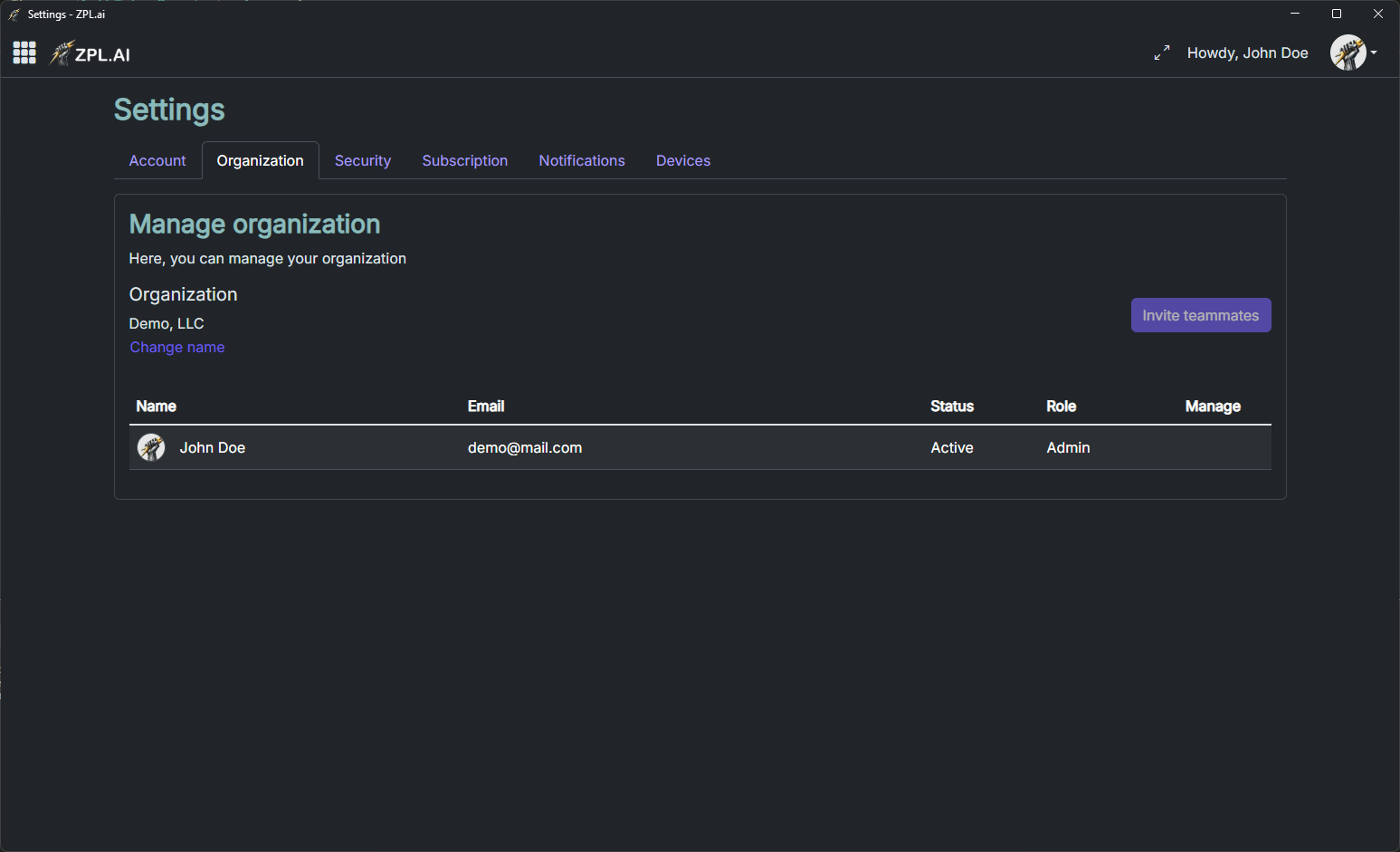Open the apps grid menu
Viewport: 1400px width, 852px height.
point(24,53)
